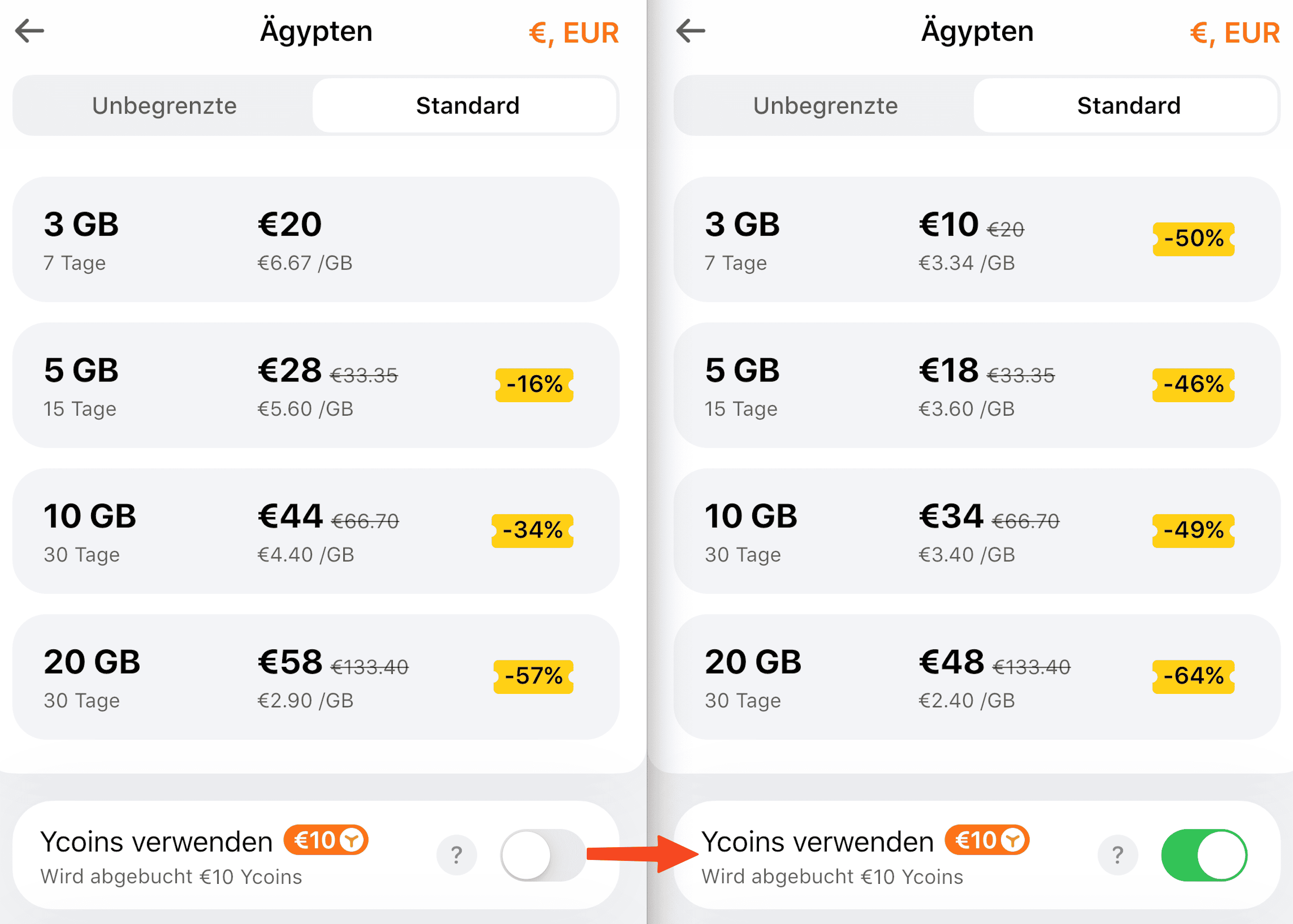This screenshot has width=1293, height=924.
Task: Open Ycoins help question mark on right screen
Action: point(1117,855)
